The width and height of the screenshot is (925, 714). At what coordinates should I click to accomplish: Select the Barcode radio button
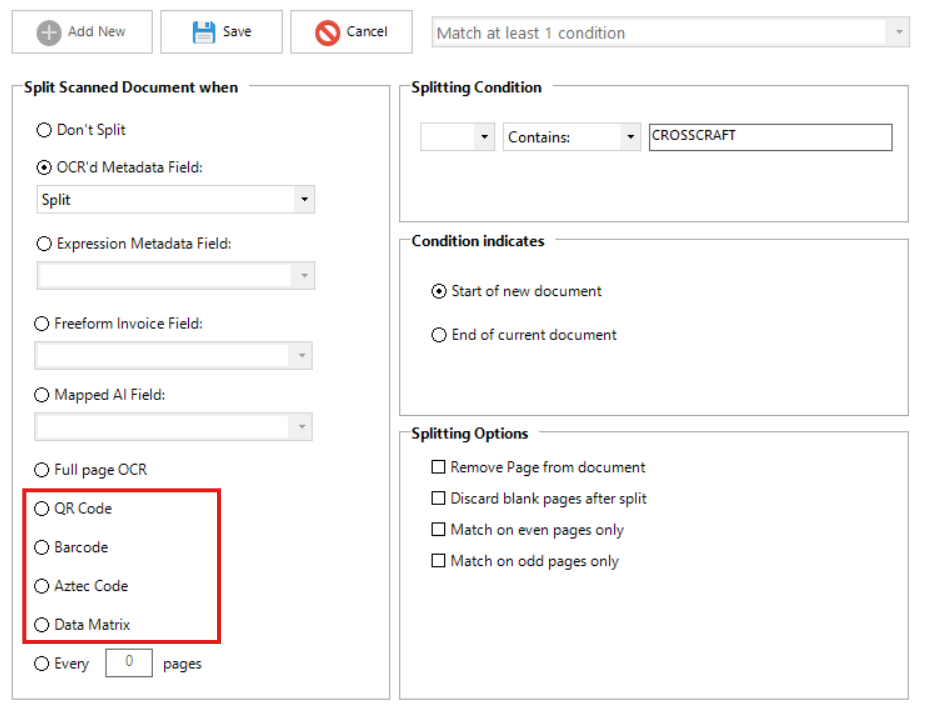click(42, 548)
